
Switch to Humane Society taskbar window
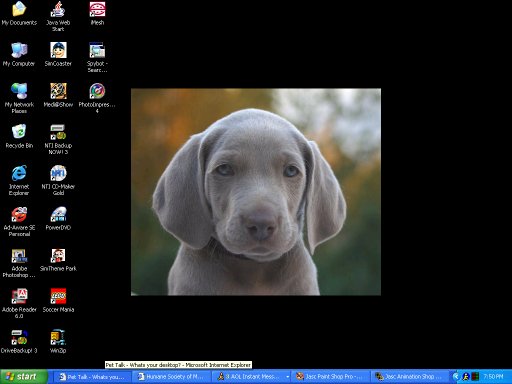171,377
